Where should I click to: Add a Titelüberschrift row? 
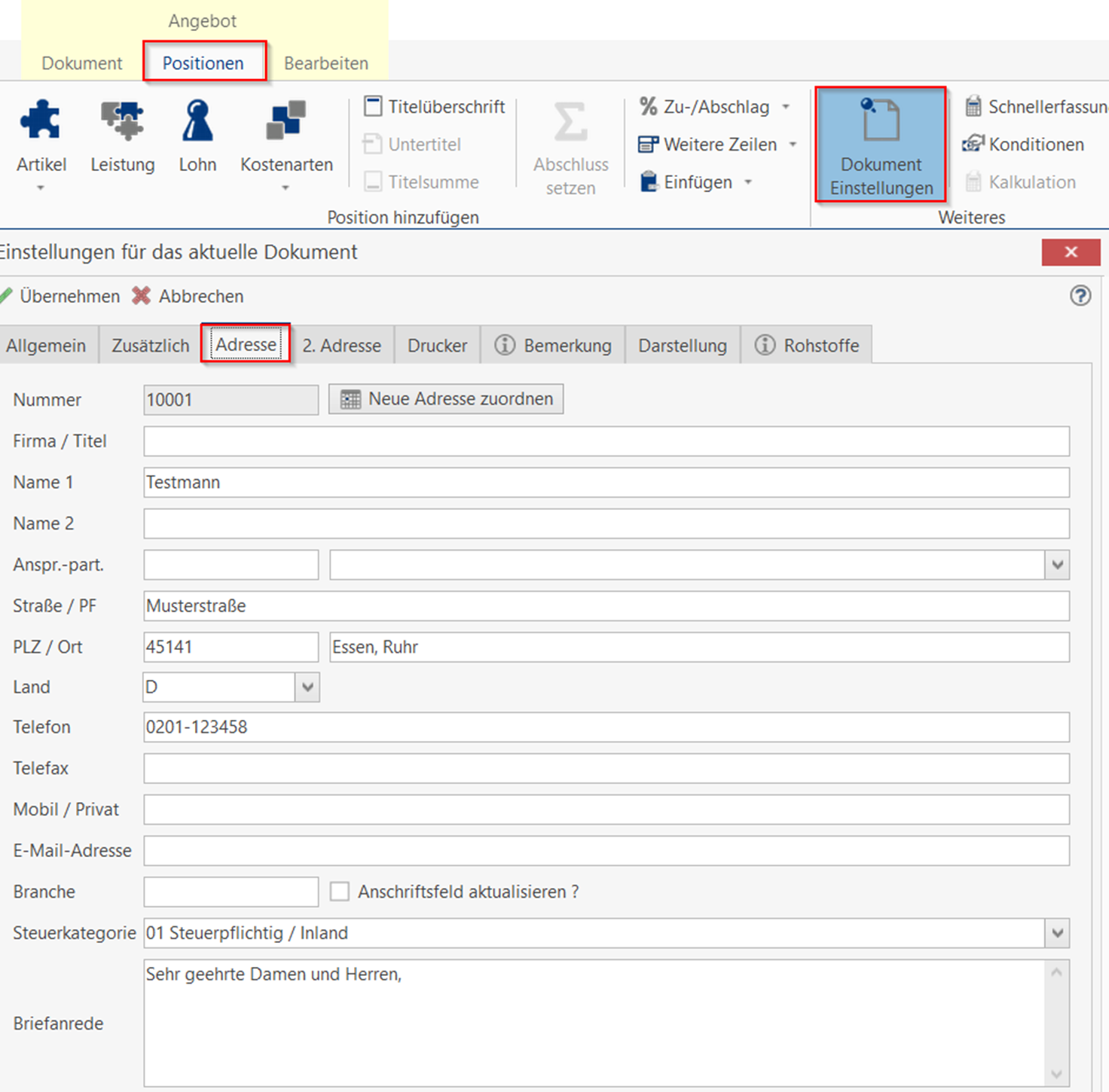(x=434, y=107)
